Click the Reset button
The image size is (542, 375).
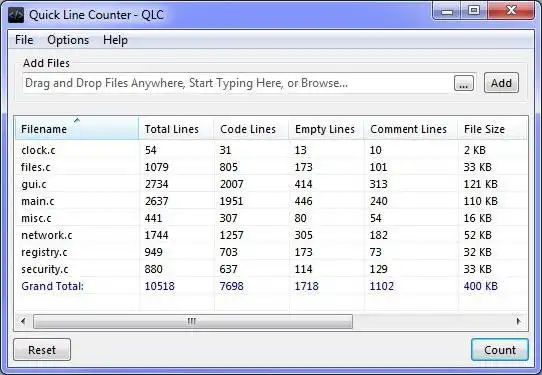42,350
